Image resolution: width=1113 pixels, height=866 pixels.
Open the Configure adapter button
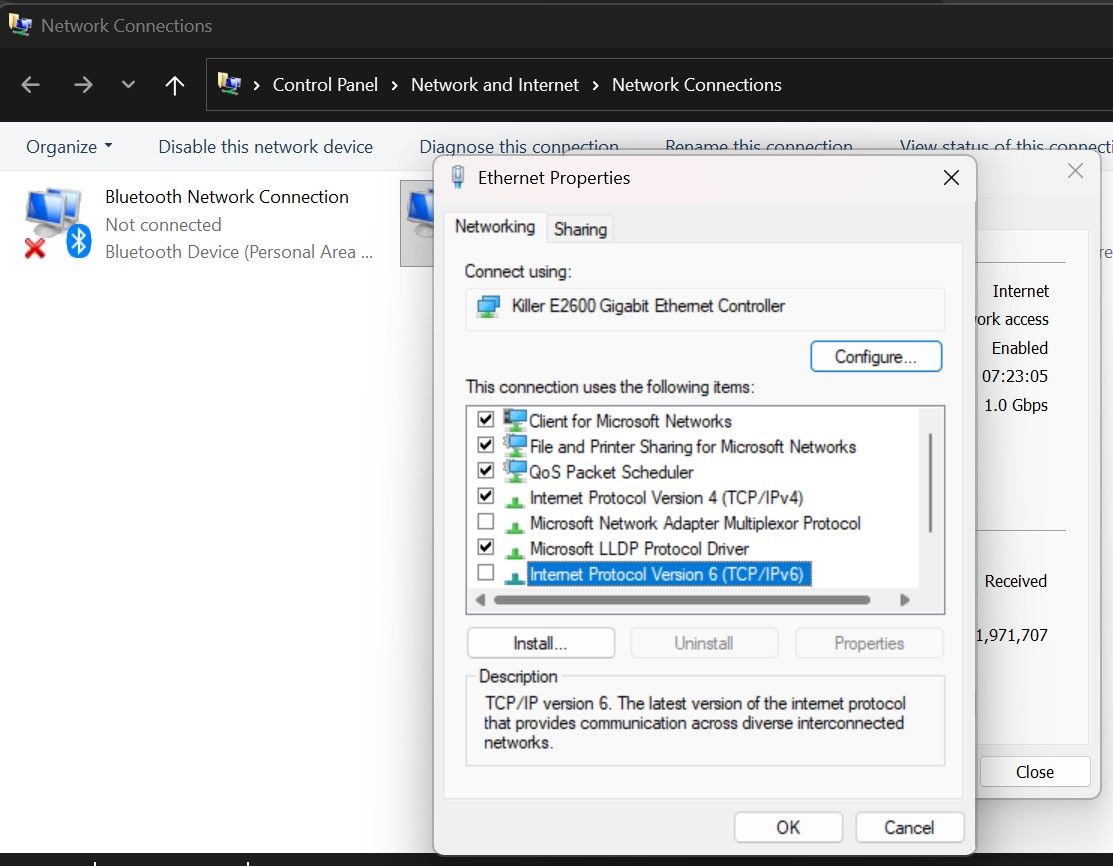pos(876,356)
